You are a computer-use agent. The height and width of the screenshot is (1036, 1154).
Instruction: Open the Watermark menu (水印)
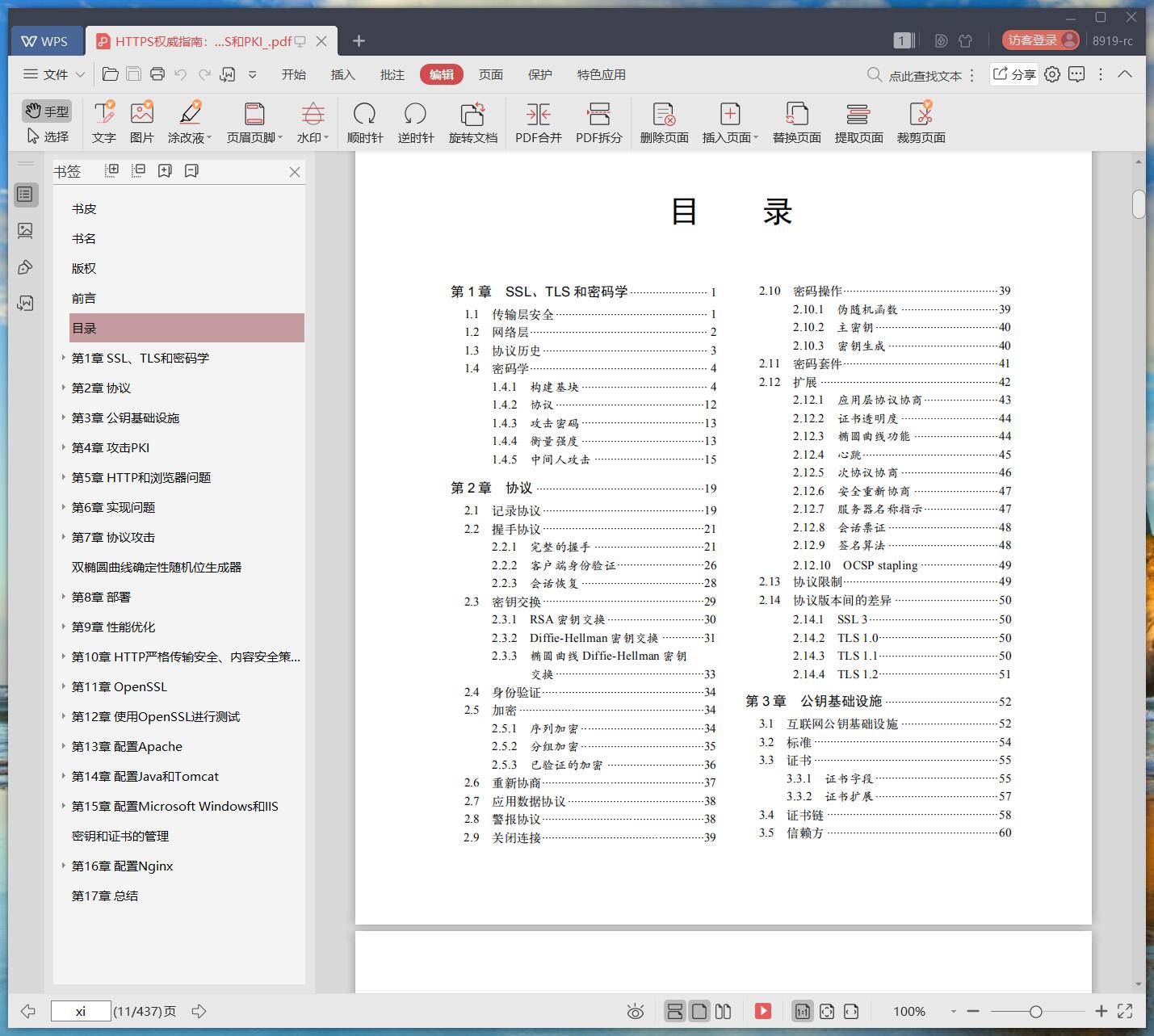(x=313, y=123)
